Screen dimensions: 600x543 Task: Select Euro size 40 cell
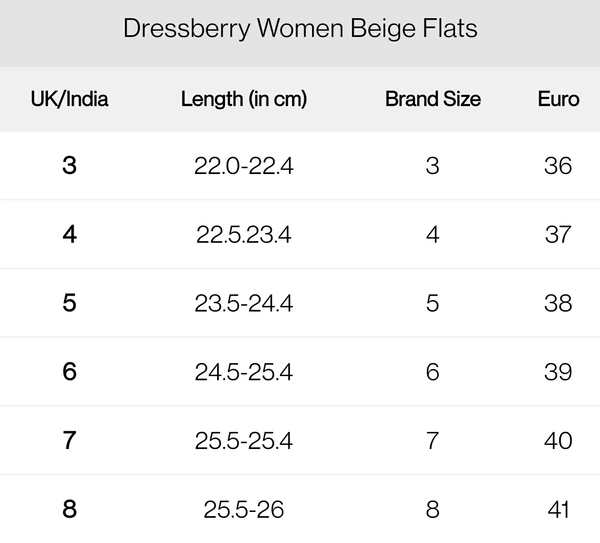(558, 441)
